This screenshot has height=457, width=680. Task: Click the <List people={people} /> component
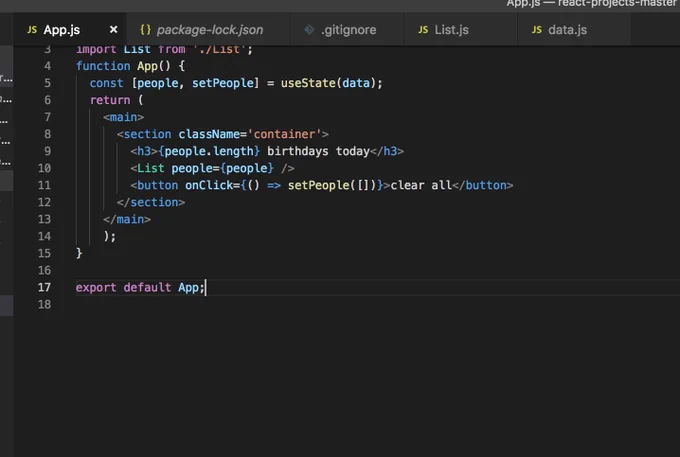(x=212, y=168)
